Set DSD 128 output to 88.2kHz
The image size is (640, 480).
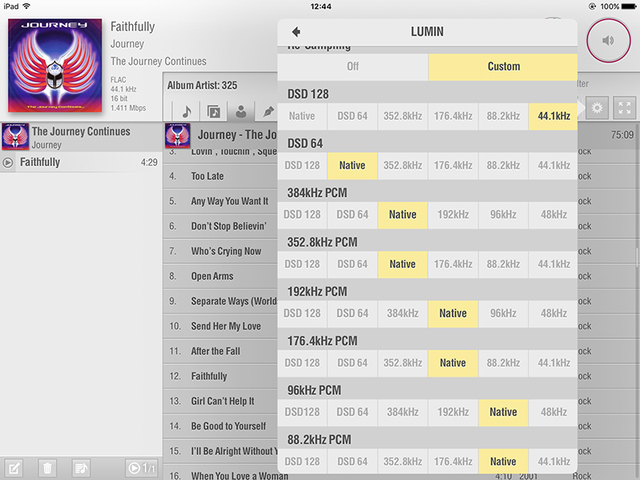click(503, 116)
